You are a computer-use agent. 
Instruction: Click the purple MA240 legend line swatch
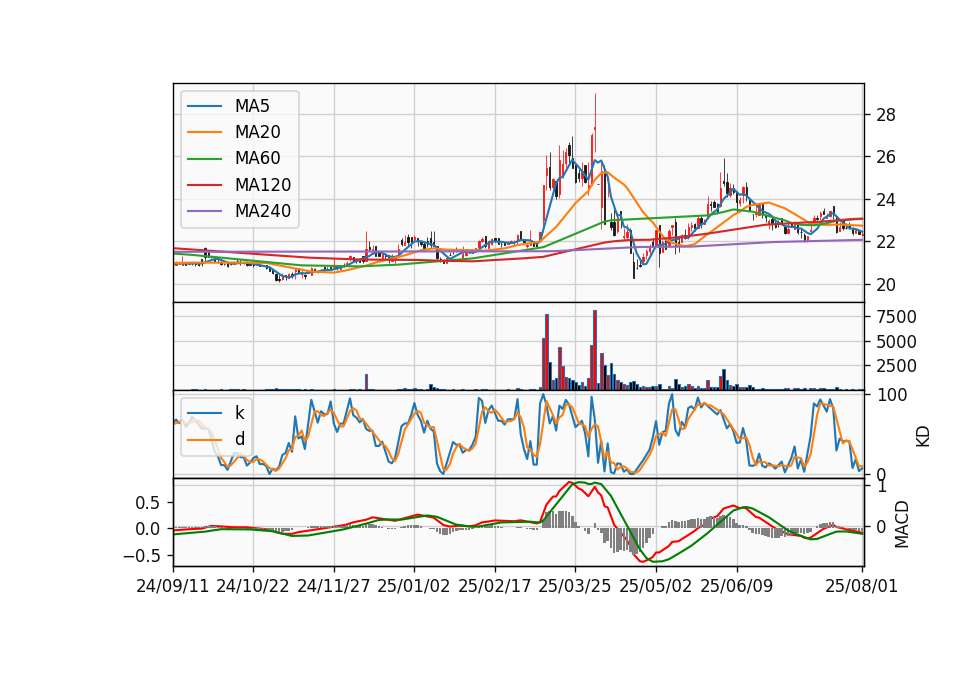click(x=204, y=211)
